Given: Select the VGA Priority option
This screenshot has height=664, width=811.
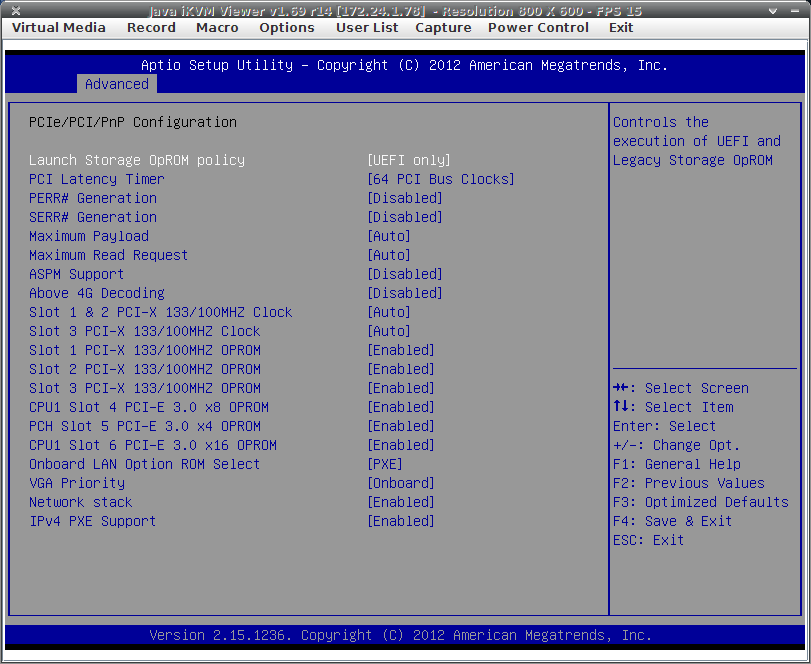Looking at the screenshot, I should tap(77, 483).
